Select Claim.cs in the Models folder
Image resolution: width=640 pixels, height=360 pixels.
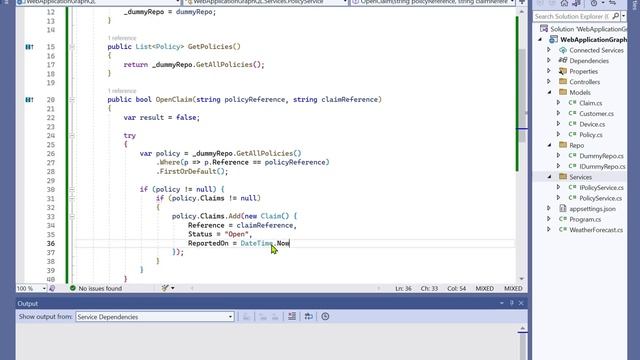click(x=591, y=103)
